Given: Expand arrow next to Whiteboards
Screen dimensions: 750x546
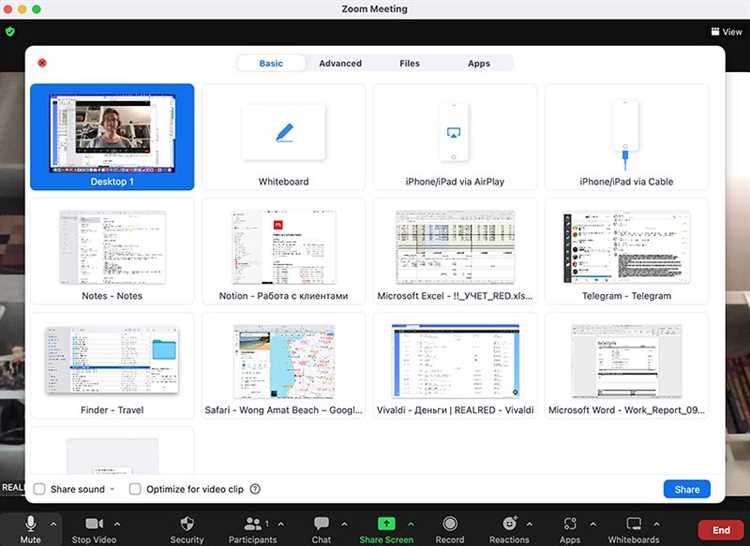Looking at the screenshot, I should [x=656, y=524].
